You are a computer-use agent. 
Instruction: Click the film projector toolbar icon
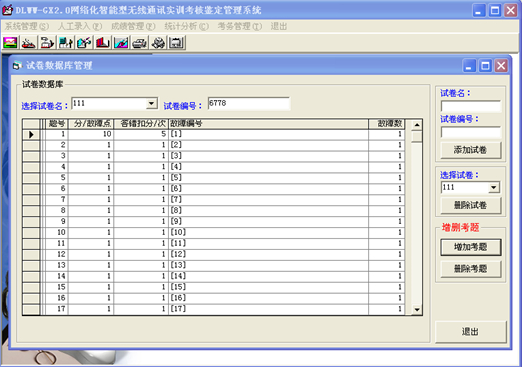158,43
